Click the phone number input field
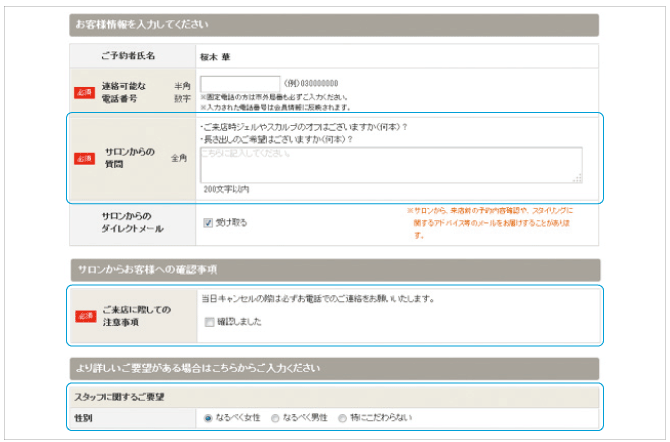 (240, 84)
